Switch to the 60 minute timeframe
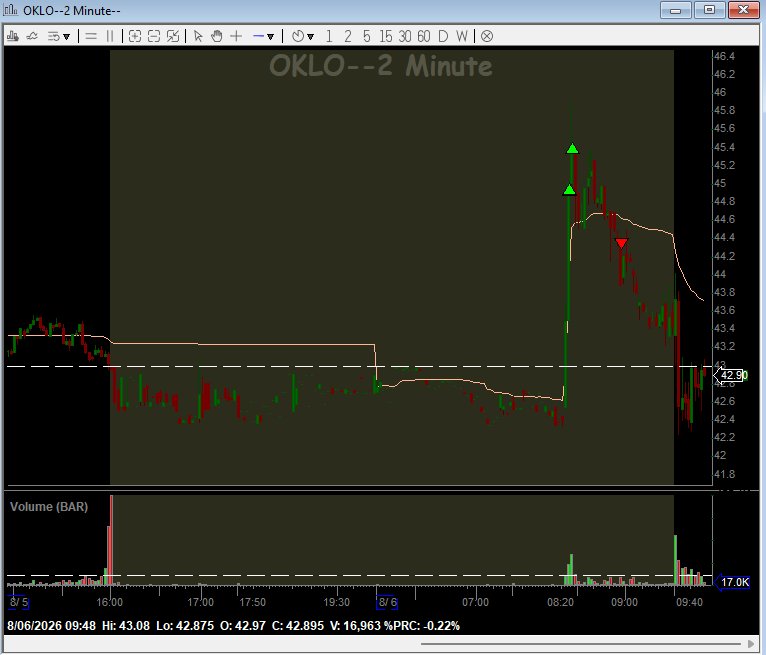Image resolution: width=766 pixels, height=655 pixels. (424, 36)
